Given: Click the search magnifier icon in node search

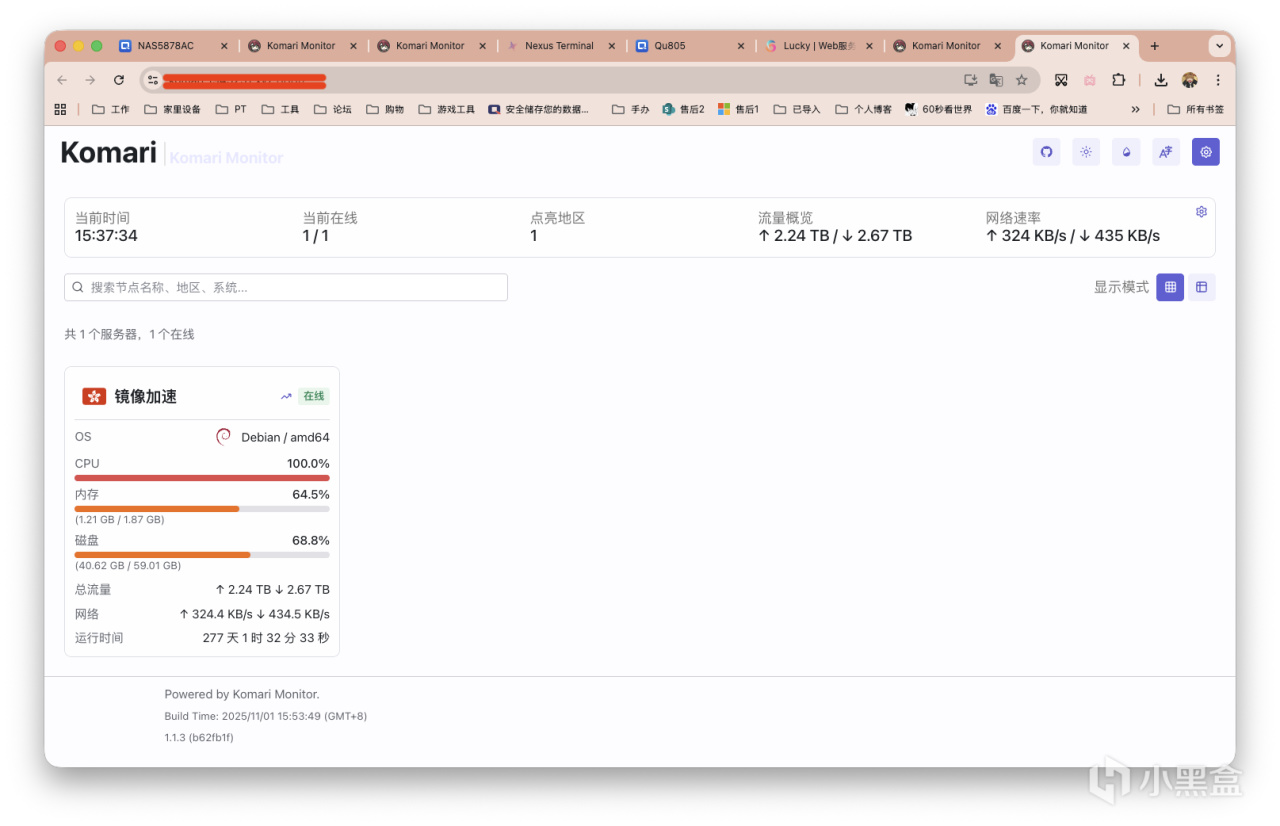Looking at the screenshot, I should coord(78,287).
